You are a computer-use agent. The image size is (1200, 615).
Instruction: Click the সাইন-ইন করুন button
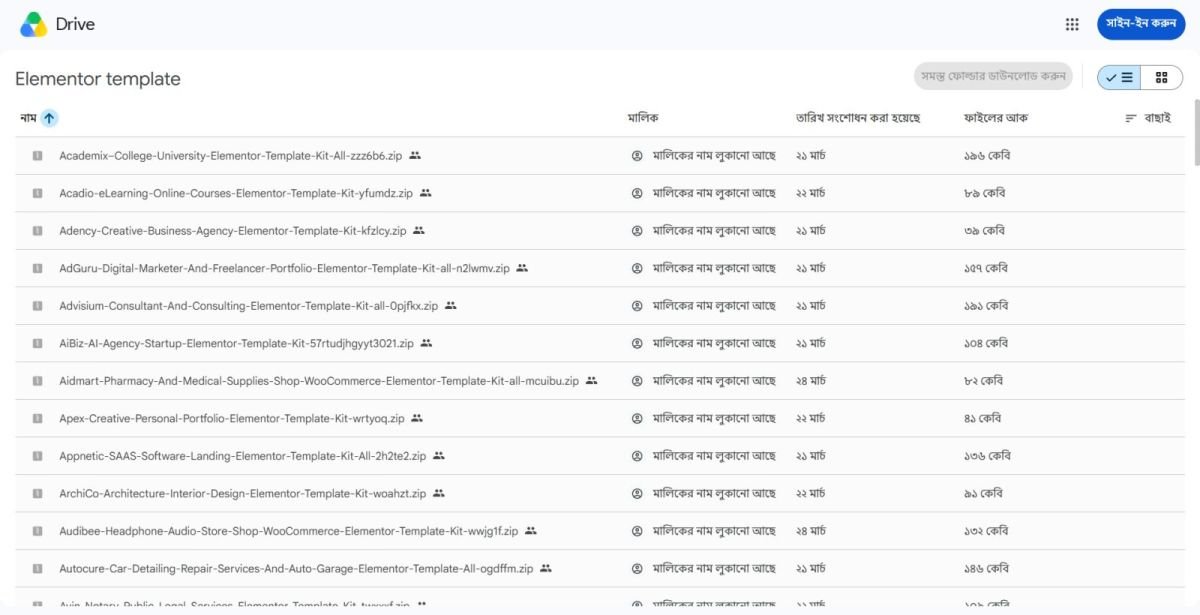1141,24
